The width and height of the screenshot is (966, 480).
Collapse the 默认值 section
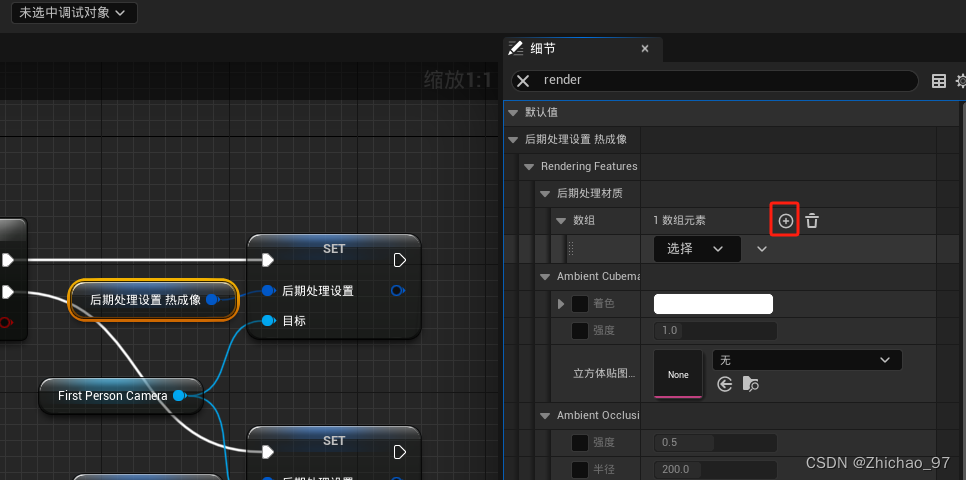[513, 113]
